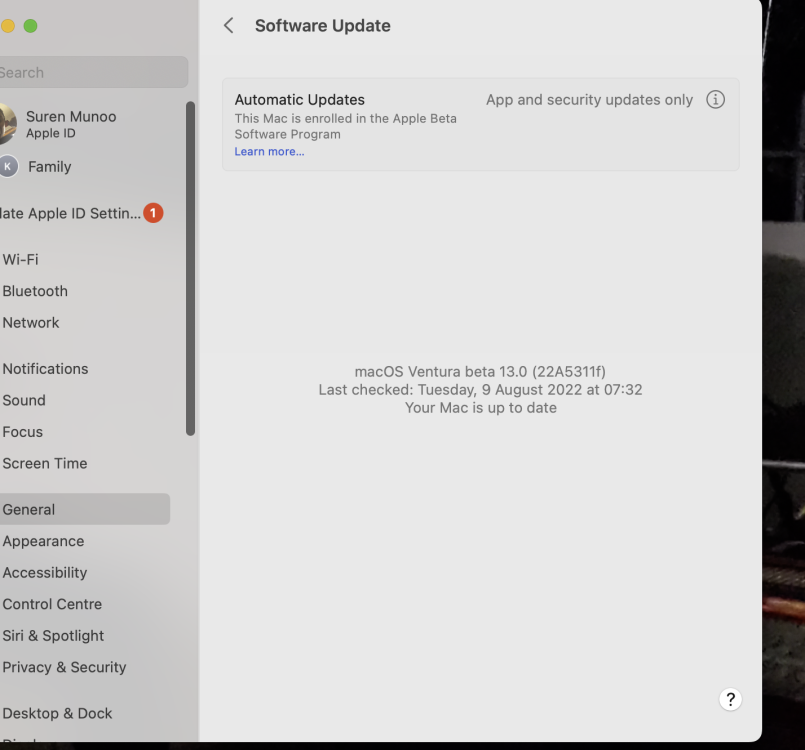Click the red notification badge
Image resolution: width=805 pixels, height=750 pixels.
153,213
